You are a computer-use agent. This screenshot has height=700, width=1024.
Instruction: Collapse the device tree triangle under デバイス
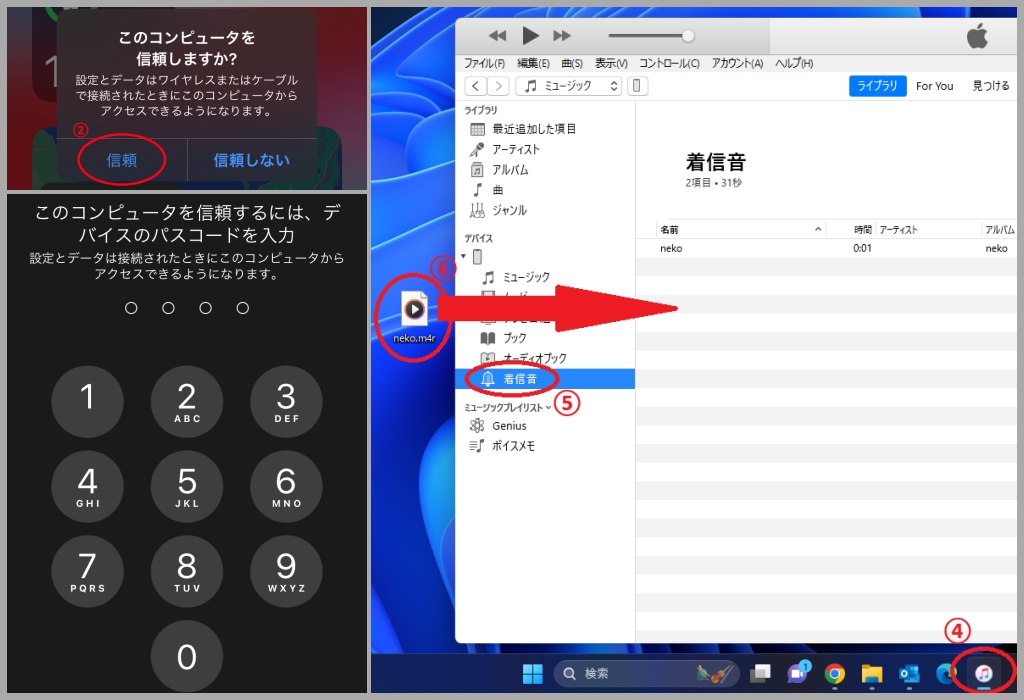pos(464,257)
